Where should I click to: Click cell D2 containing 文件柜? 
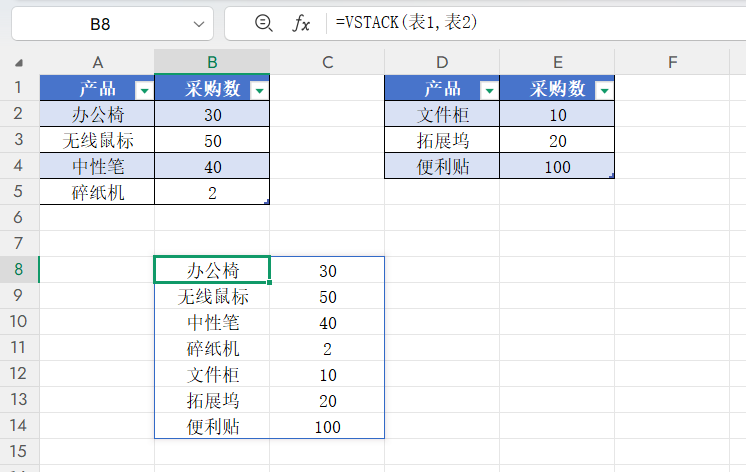tap(442, 114)
